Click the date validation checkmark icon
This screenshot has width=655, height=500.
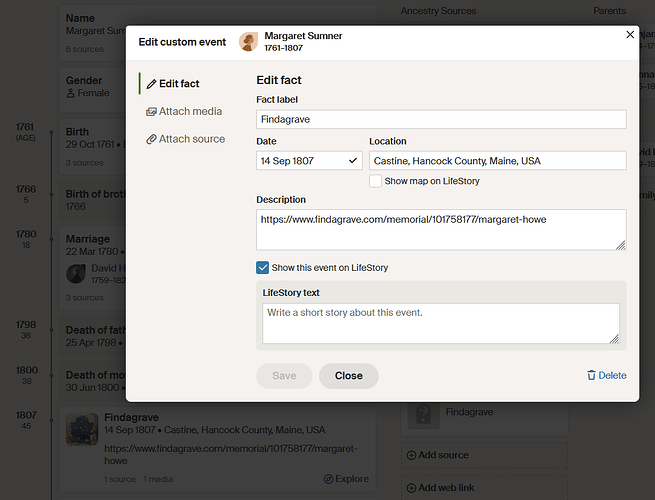pyautogui.click(x=353, y=160)
